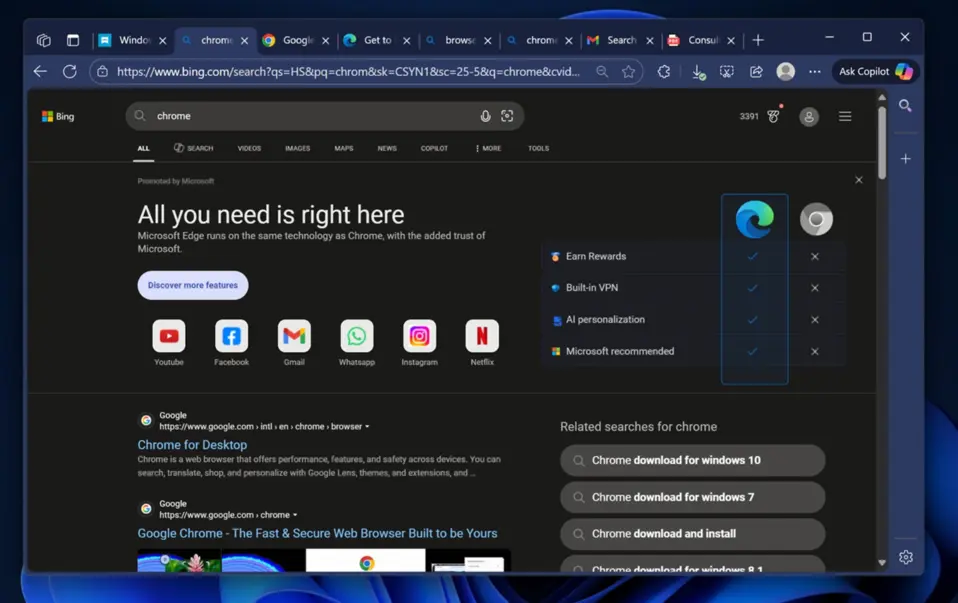This screenshot has width=958, height=603.
Task: Switch to the NEWS search tab
Action: tap(386, 148)
